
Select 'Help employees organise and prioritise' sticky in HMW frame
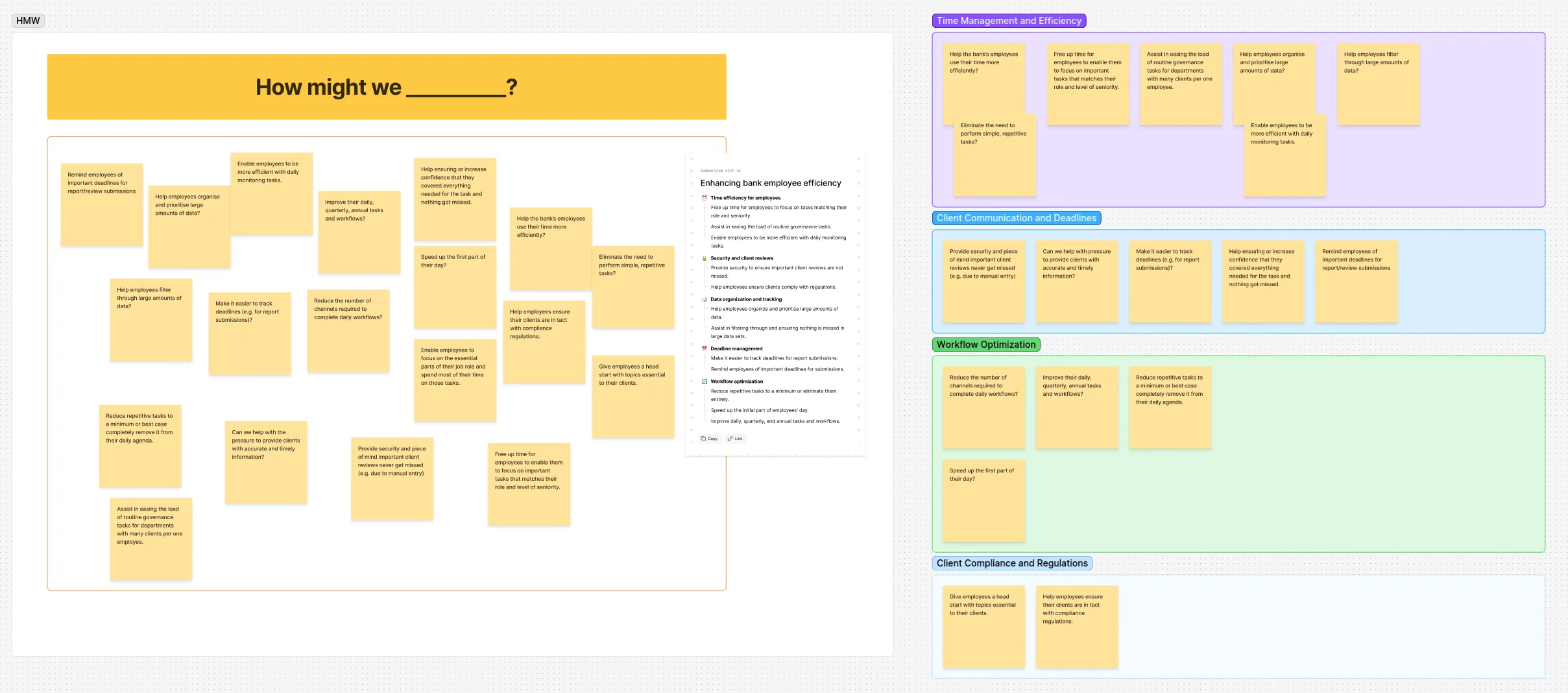189,226
